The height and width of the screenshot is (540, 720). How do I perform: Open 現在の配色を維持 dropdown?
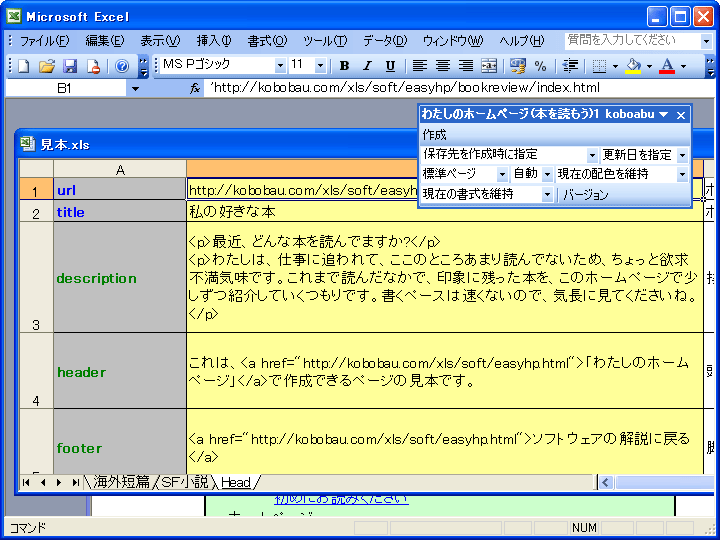(x=682, y=174)
